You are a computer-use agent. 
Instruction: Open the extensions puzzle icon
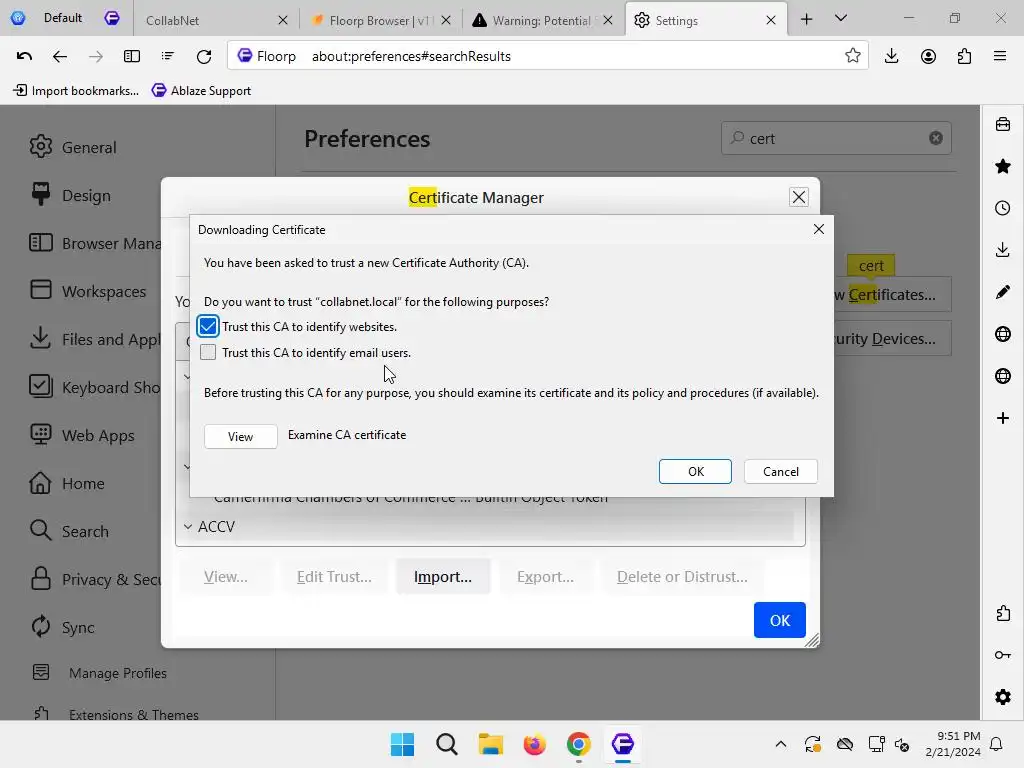coord(964,56)
